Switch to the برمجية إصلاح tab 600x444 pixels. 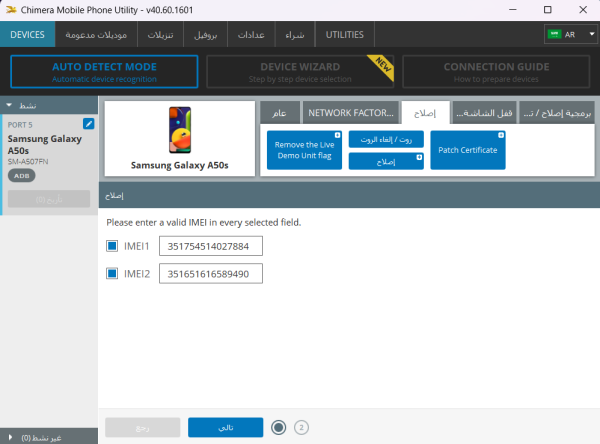557,113
